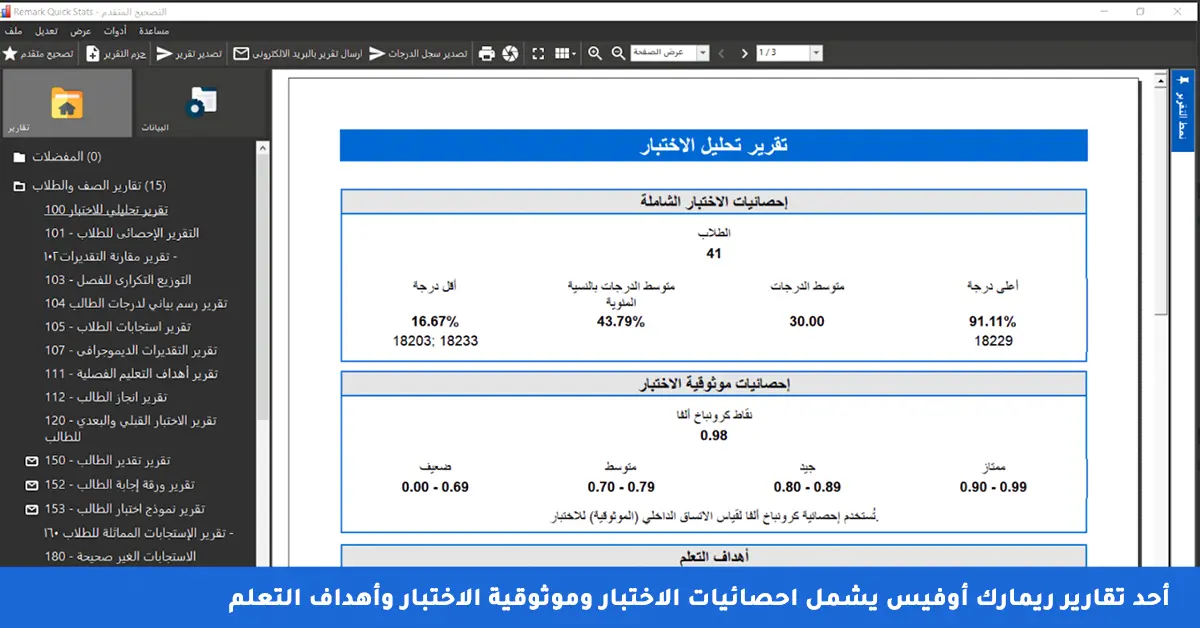Click the envelope icon beside report 153

(x=31, y=509)
